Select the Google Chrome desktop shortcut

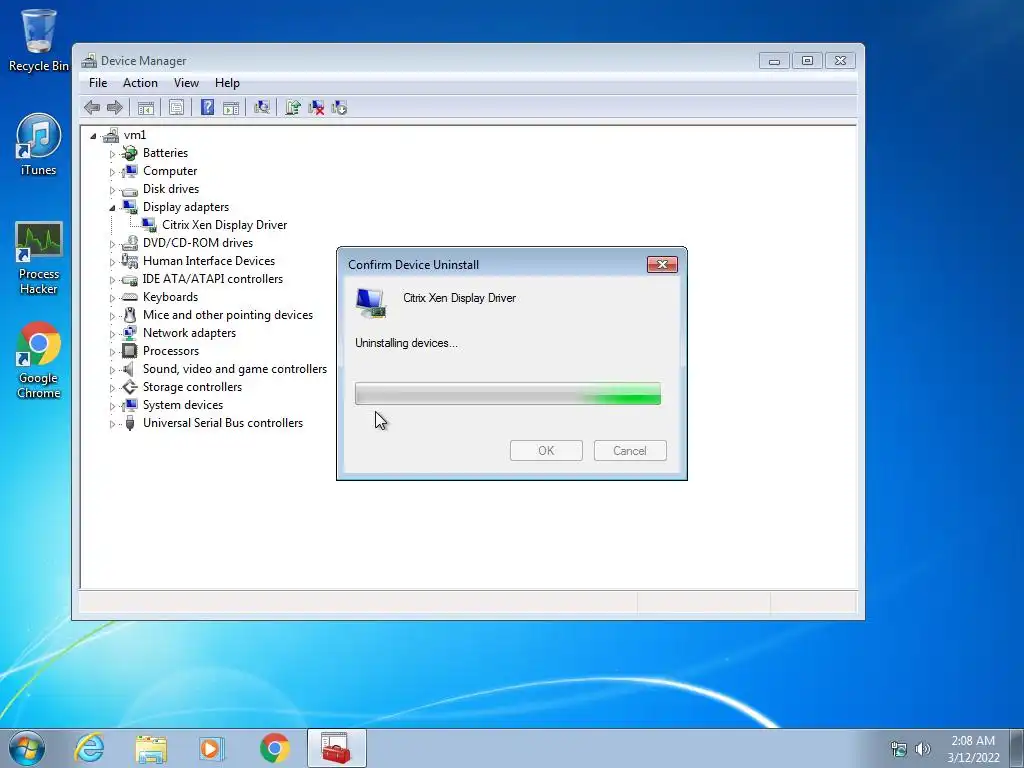coord(39,360)
